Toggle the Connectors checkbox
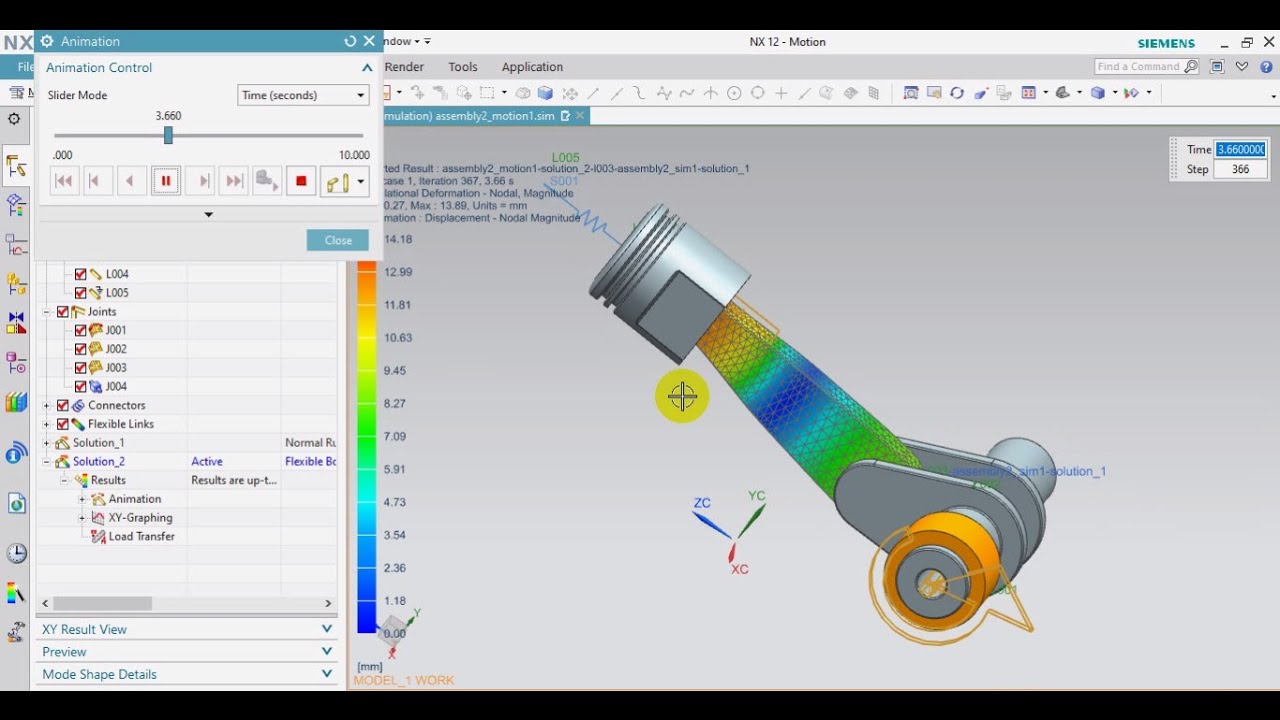This screenshot has width=1280, height=720. [63, 405]
